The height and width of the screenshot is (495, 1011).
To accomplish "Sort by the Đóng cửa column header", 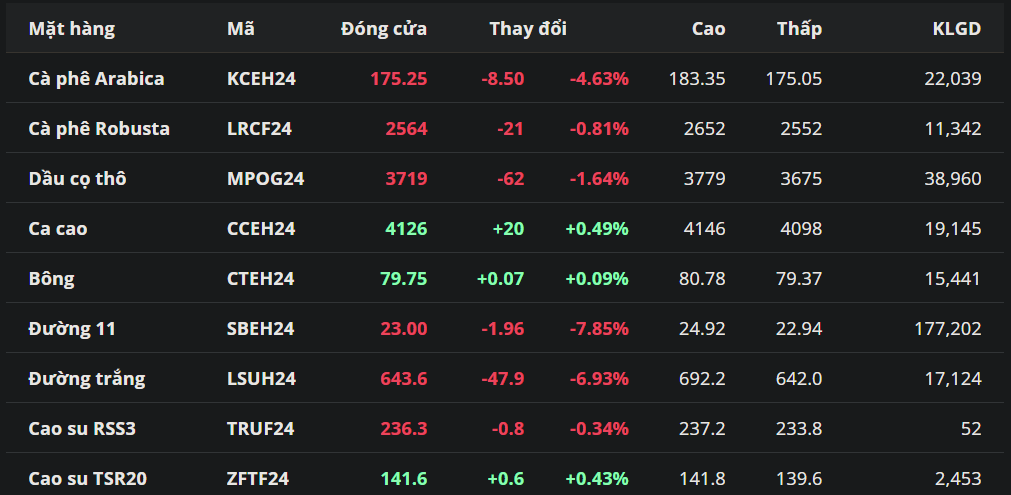I will coord(383,29).
